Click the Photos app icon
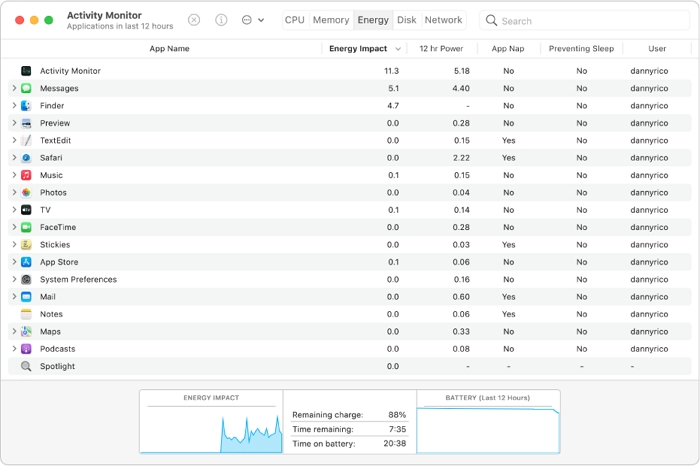The height and width of the screenshot is (466, 700). pyautogui.click(x=26, y=192)
